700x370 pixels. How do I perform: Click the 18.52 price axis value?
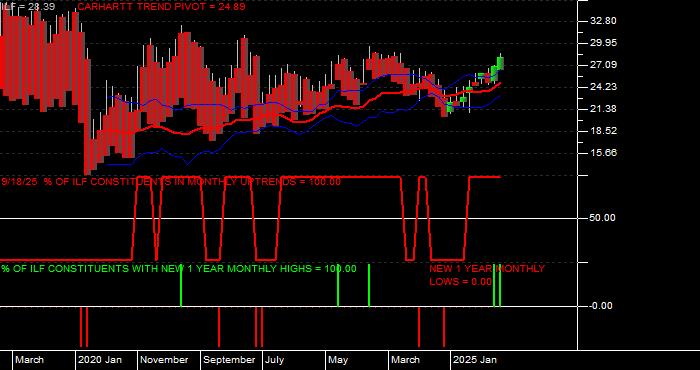[x=603, y=131]
